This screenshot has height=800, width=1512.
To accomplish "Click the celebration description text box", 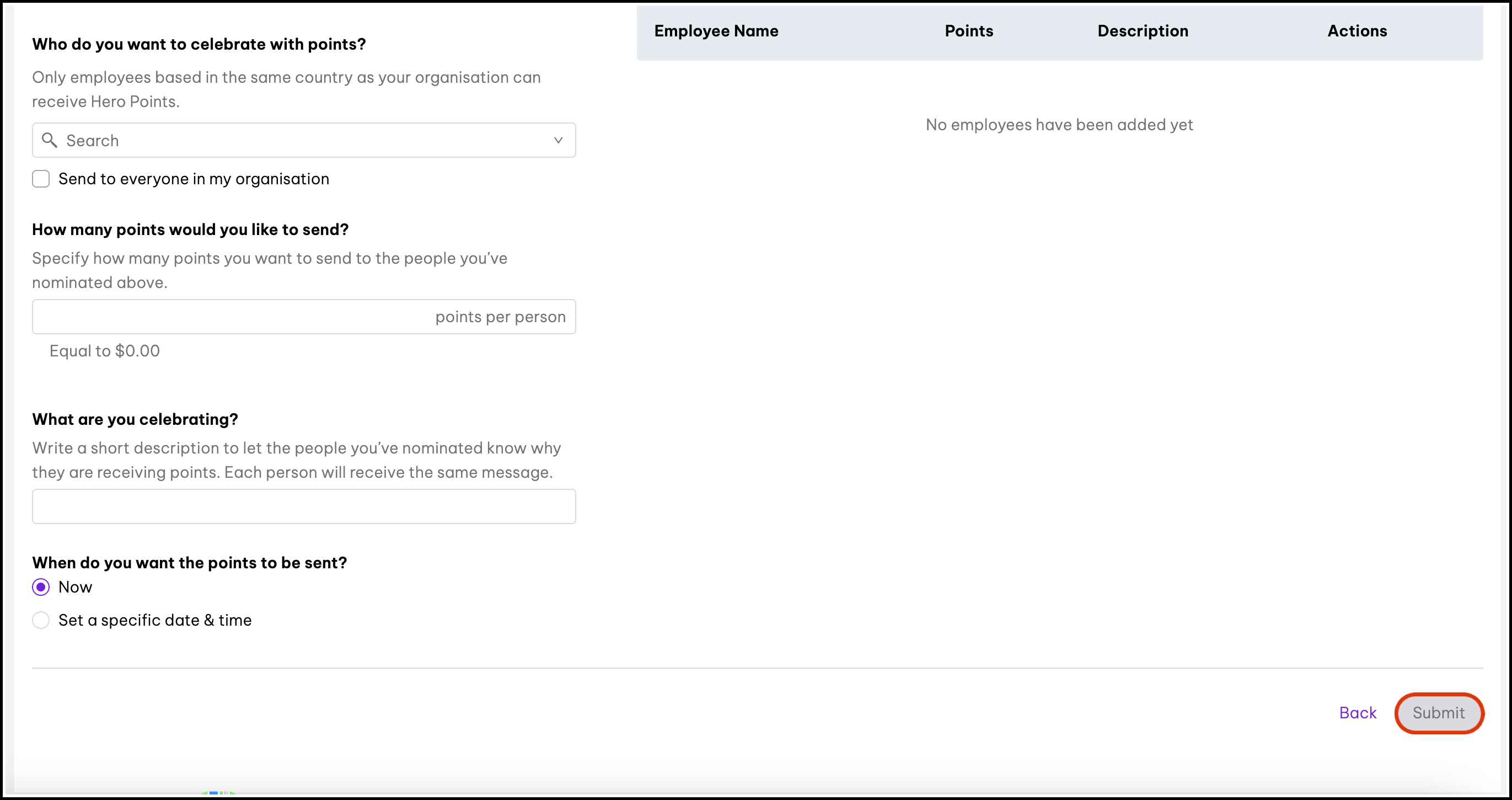I will point(303,506).
